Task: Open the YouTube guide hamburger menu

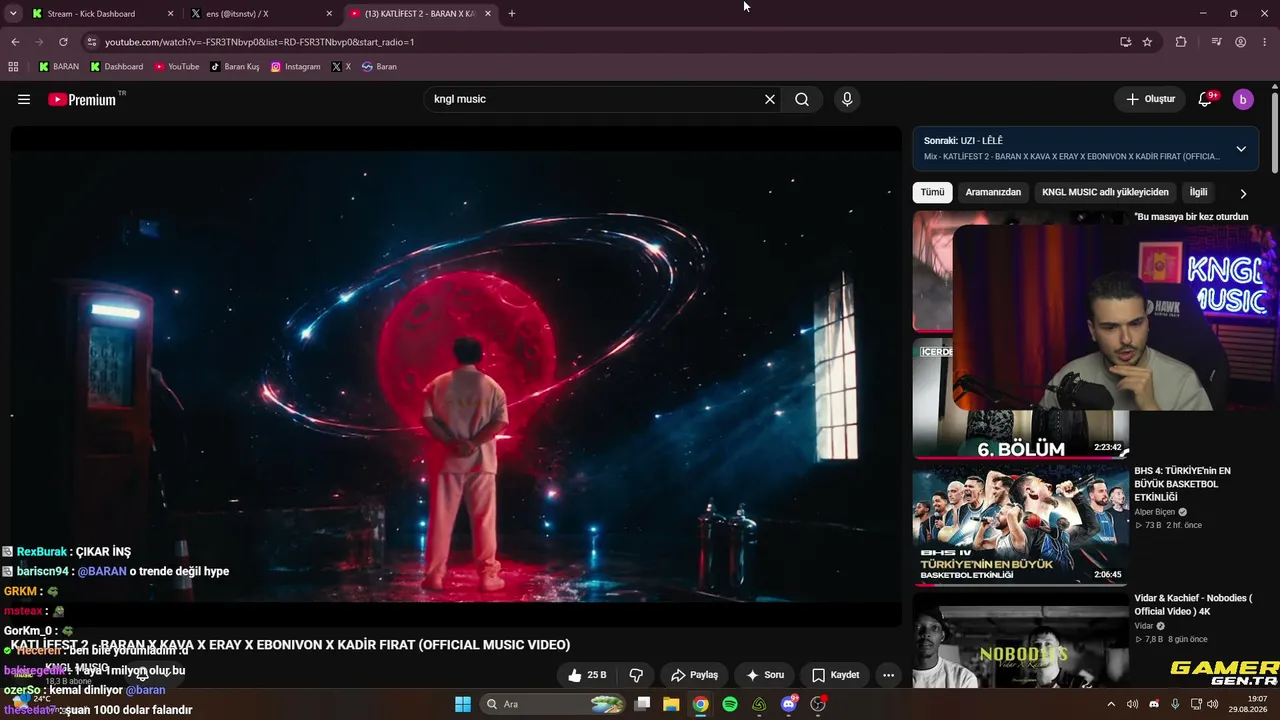Action: [x=24, y=99]
